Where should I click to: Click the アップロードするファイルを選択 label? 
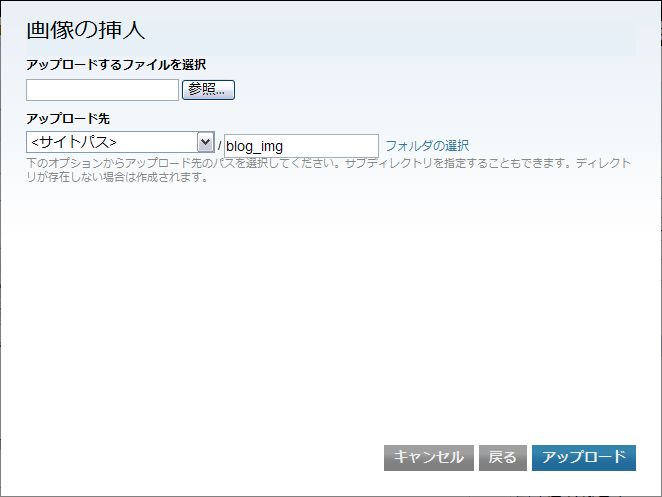click(x=116, y=65)
